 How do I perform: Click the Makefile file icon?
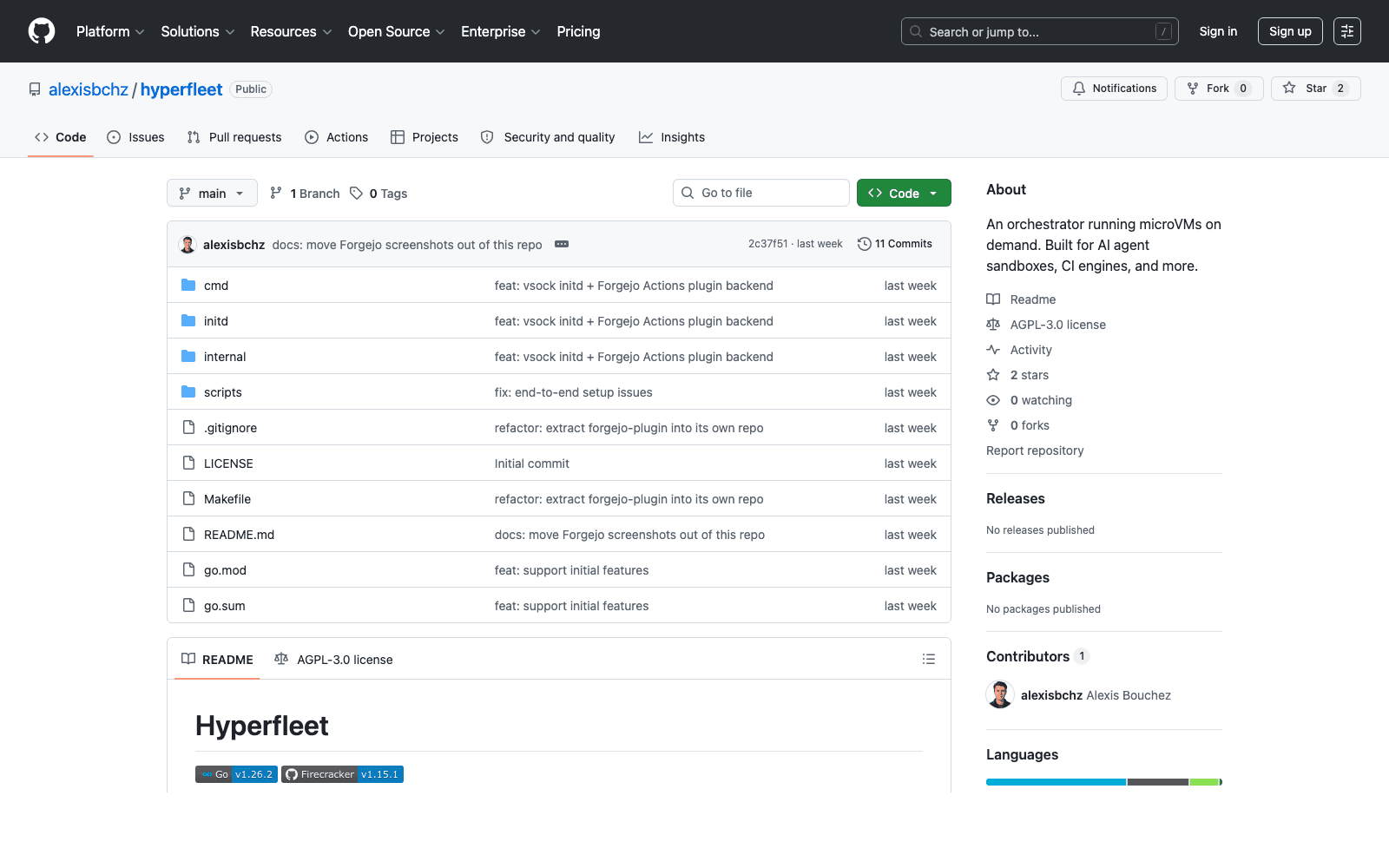pyautogui.click(x=188, y=498)
